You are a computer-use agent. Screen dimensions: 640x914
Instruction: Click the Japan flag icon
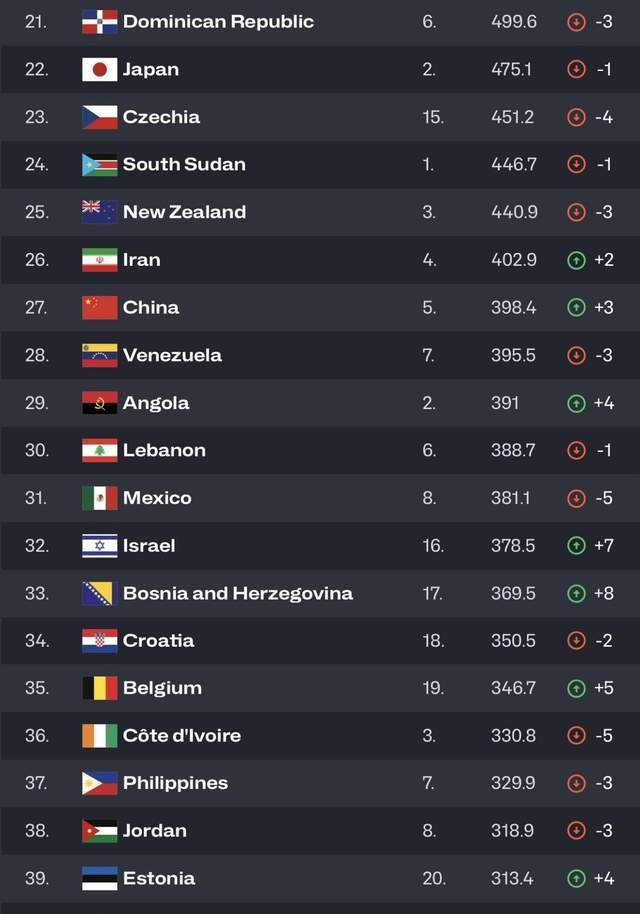(x=100, y=70)
